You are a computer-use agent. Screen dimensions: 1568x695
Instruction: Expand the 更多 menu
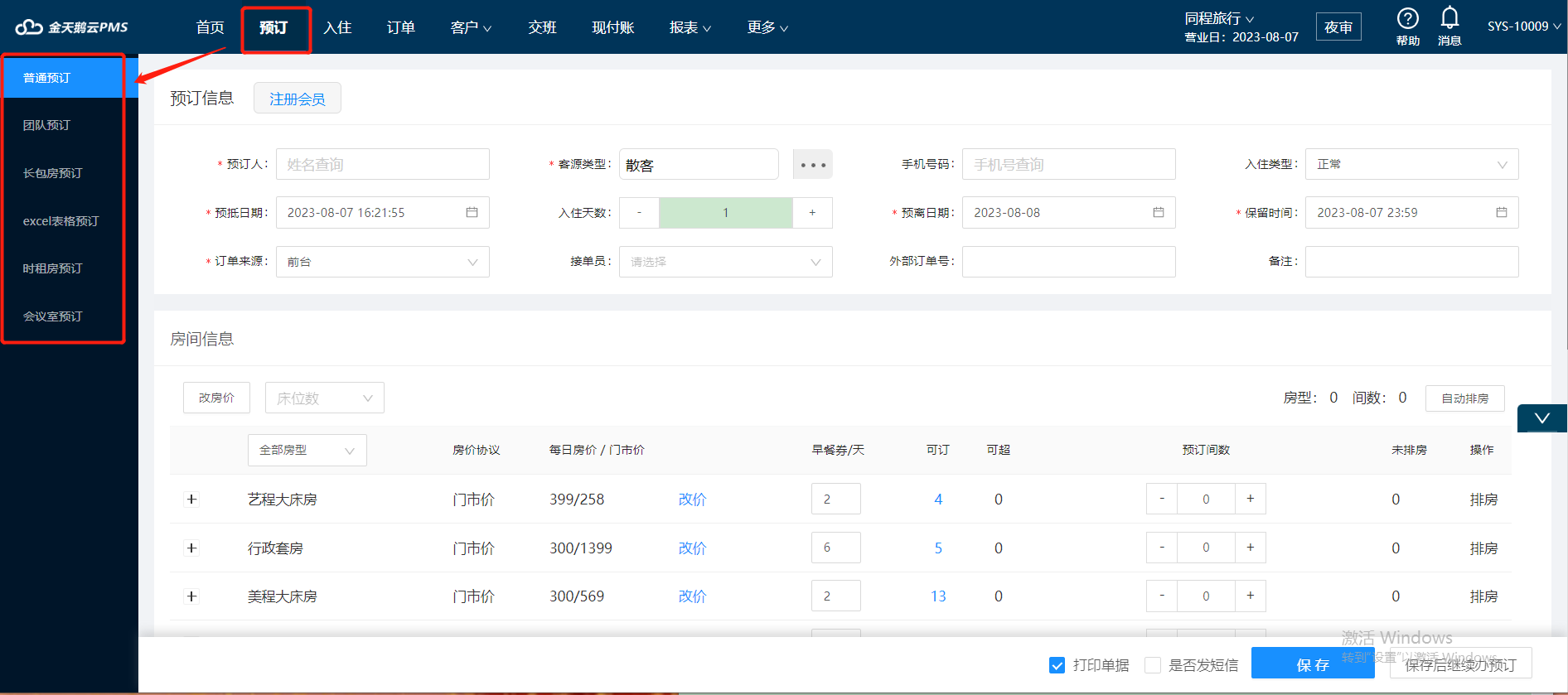tap(767, 27)
